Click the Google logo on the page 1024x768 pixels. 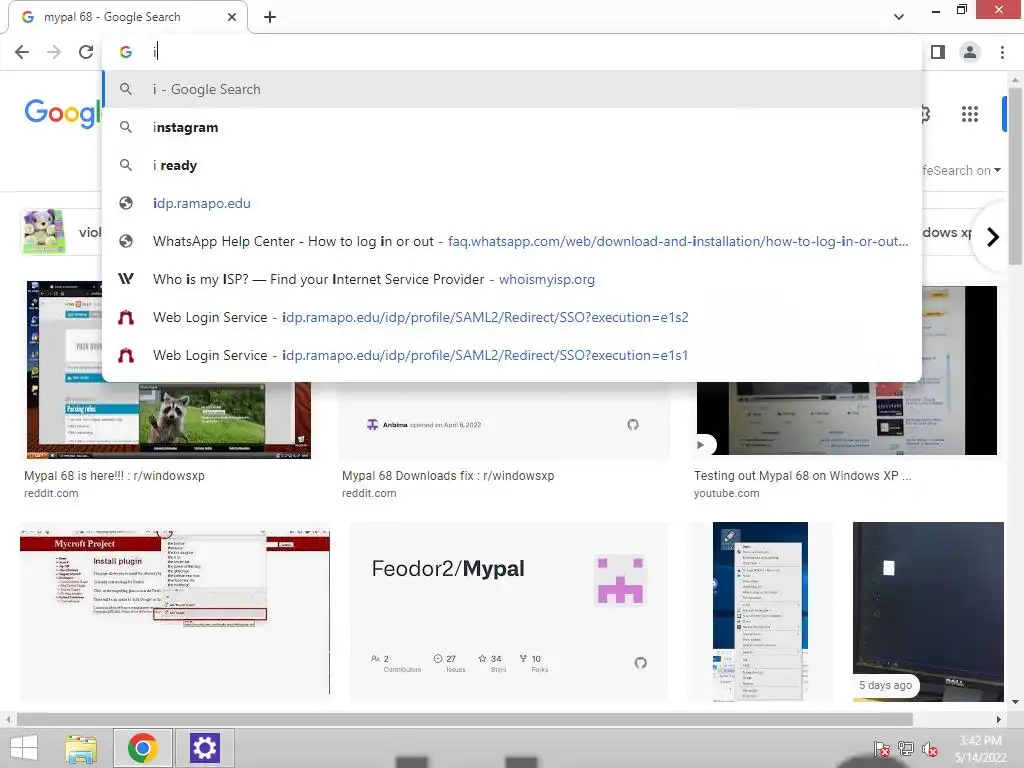pyautogui.click(x=63, y=114)
